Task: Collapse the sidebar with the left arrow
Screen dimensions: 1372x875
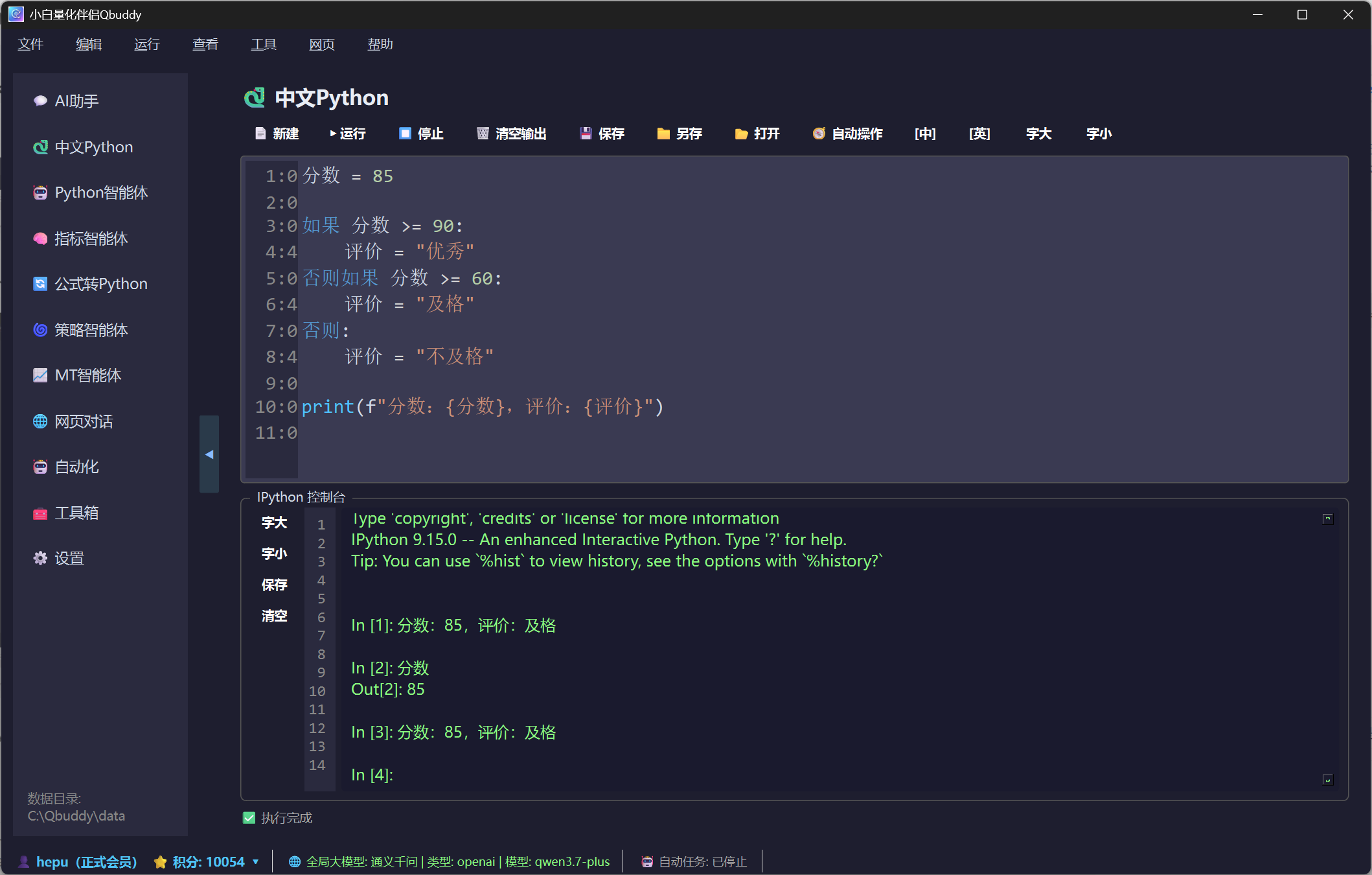Action: coord(209,454)
